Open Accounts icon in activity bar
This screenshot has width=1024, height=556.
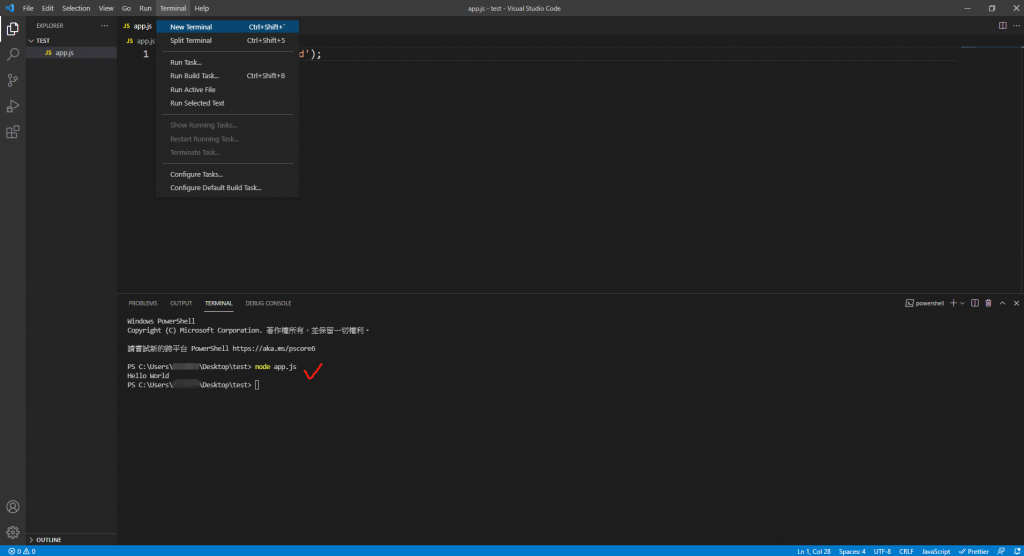click(12, 507)
